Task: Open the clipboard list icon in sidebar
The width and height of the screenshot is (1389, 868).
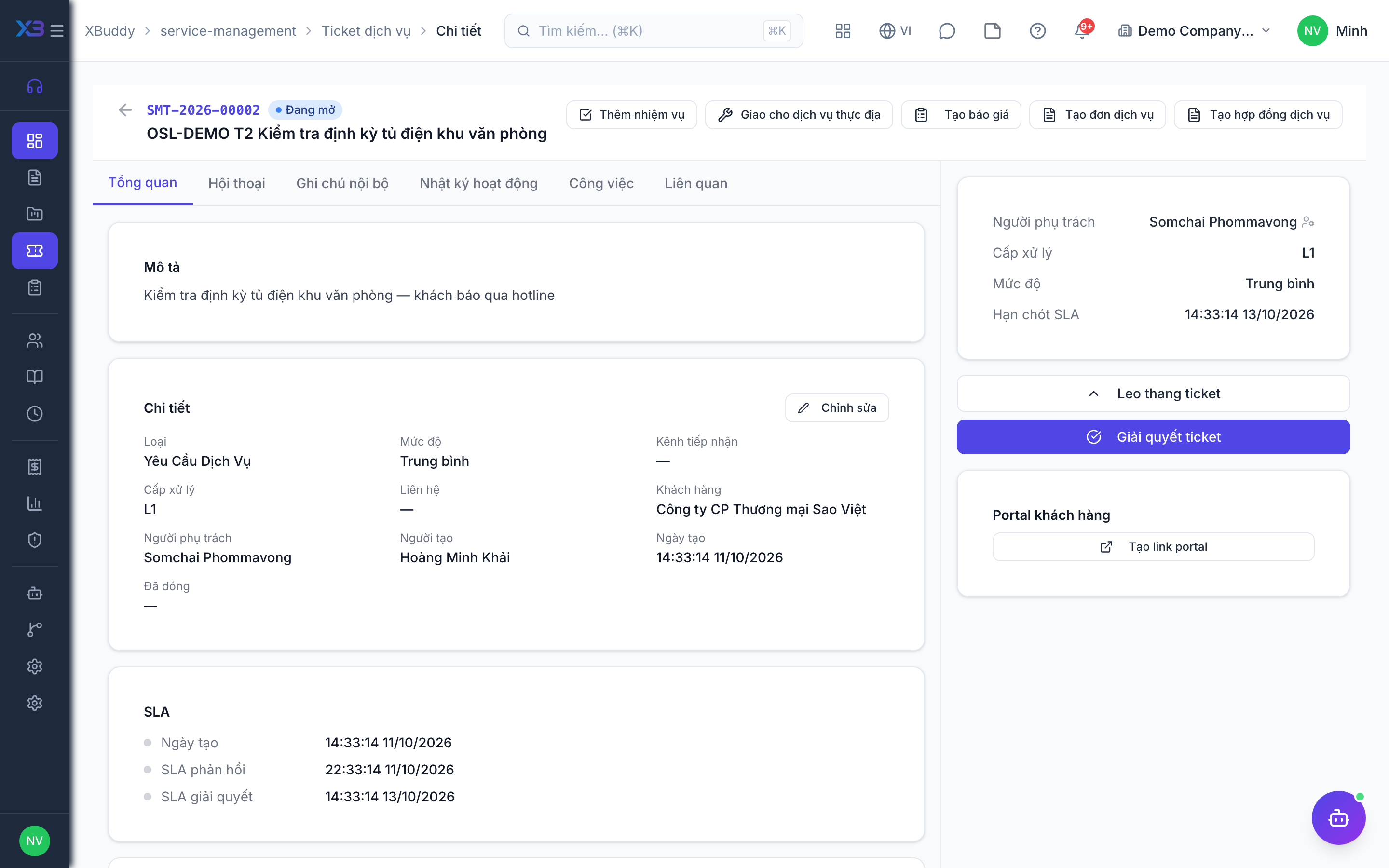Action: click(x=34, y=287)
